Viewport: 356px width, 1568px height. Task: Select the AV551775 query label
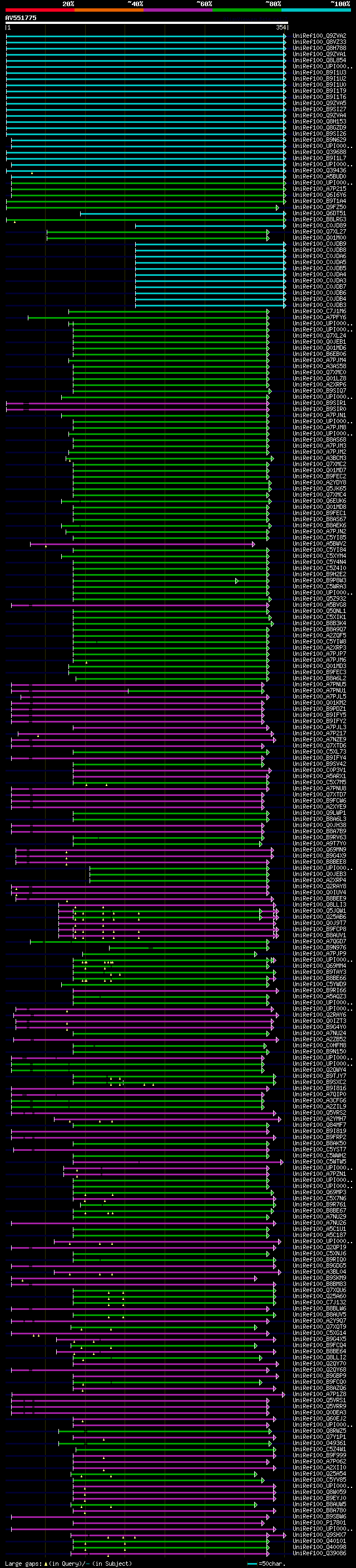click(21, 18)
